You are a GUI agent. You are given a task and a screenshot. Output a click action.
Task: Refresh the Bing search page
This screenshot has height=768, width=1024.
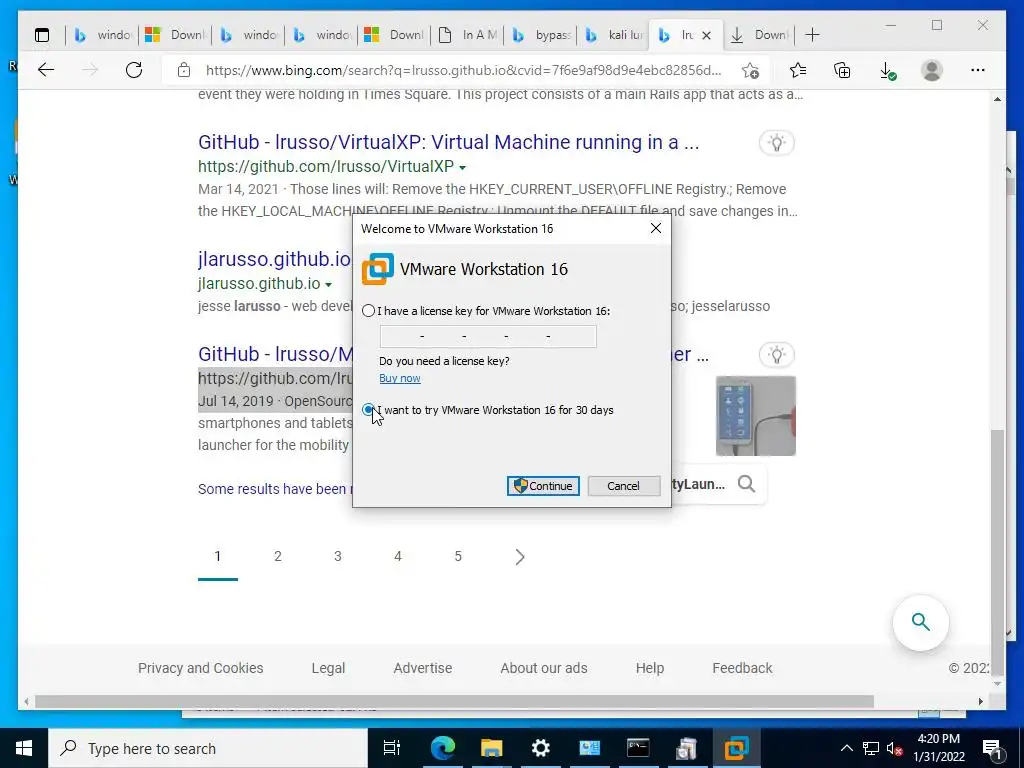click(134, 70)
